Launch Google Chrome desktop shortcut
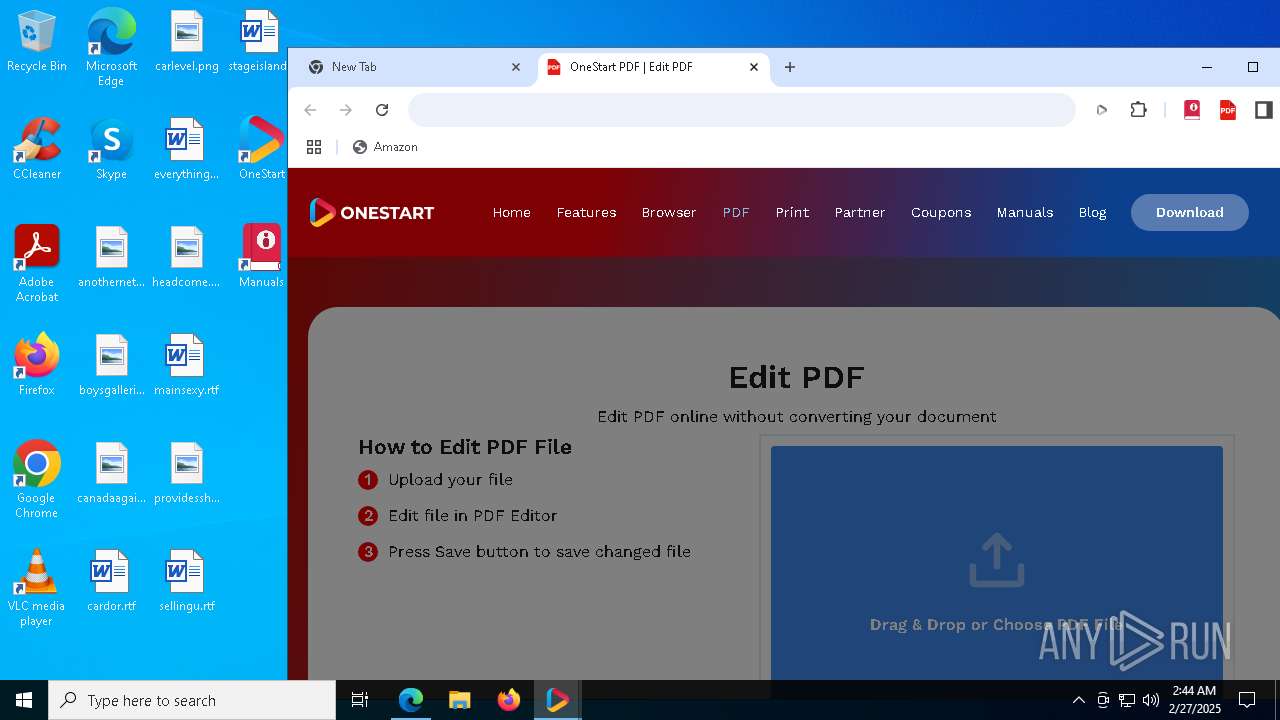 click(37, 480)
